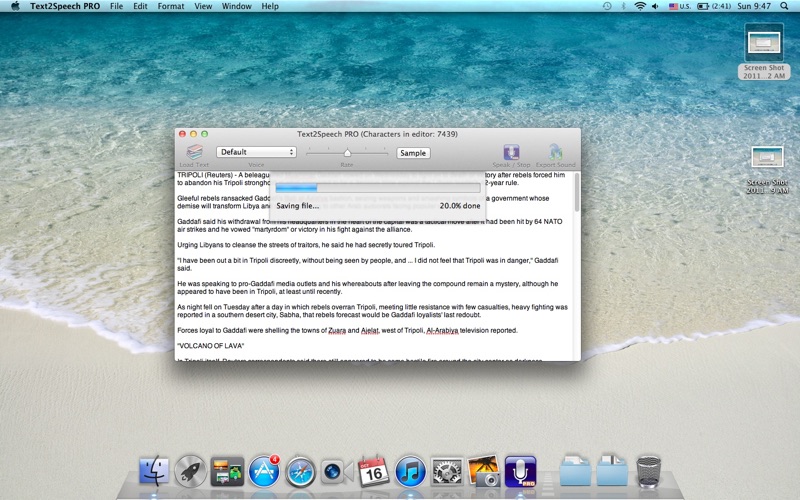Click the misspelled word Zuara in editor
The width and height of the screenshot is (800, 500).
point(337,331)
